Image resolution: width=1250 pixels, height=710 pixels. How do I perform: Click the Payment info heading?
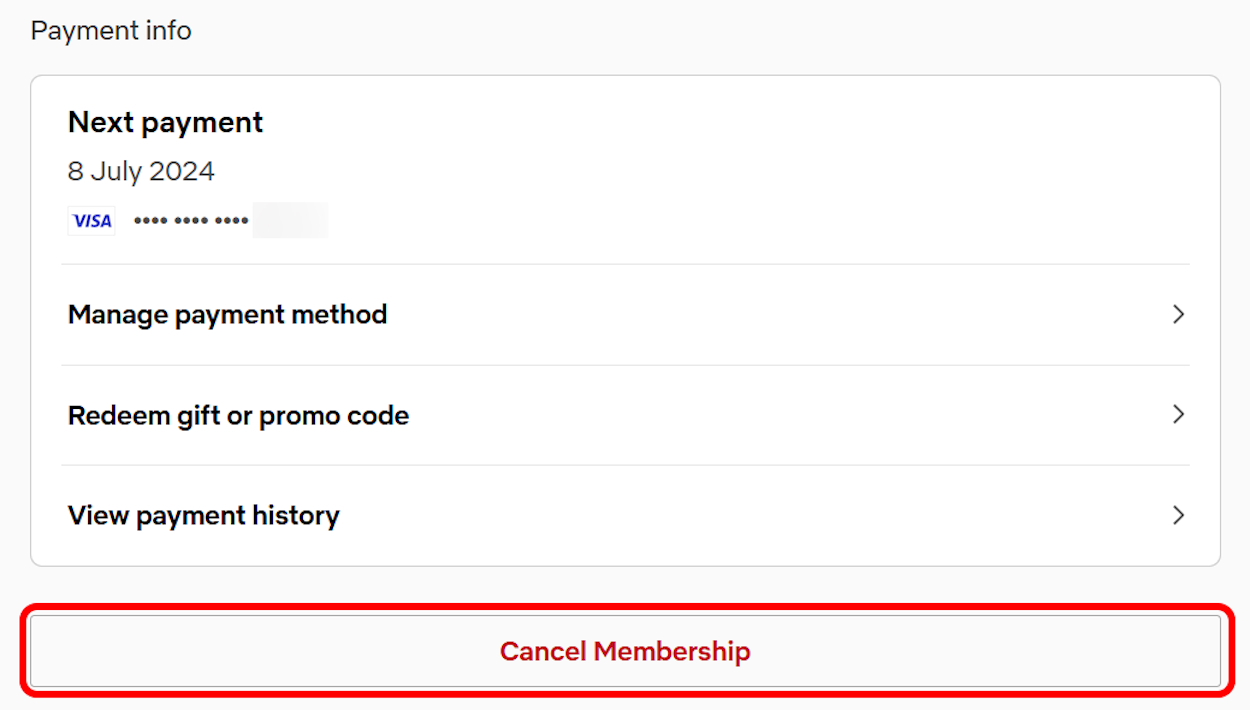pyautogui.click(x=110, y=31)
